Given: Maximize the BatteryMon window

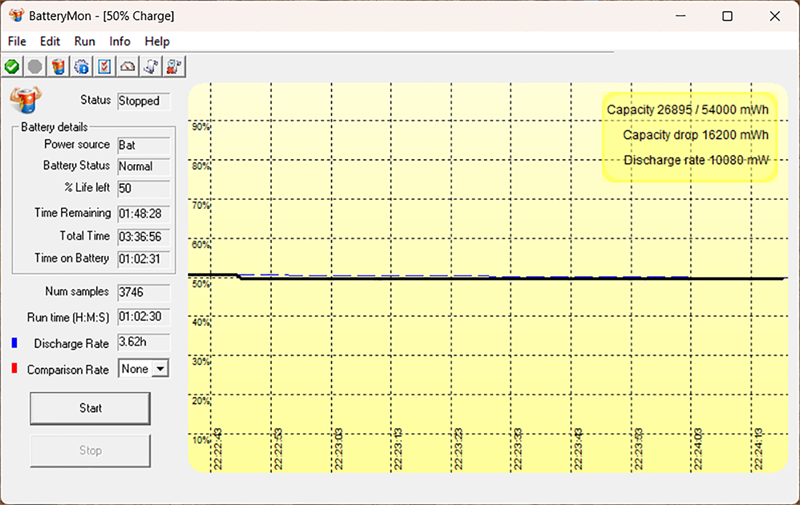Looking at the screenshot, I should (727, 16).
